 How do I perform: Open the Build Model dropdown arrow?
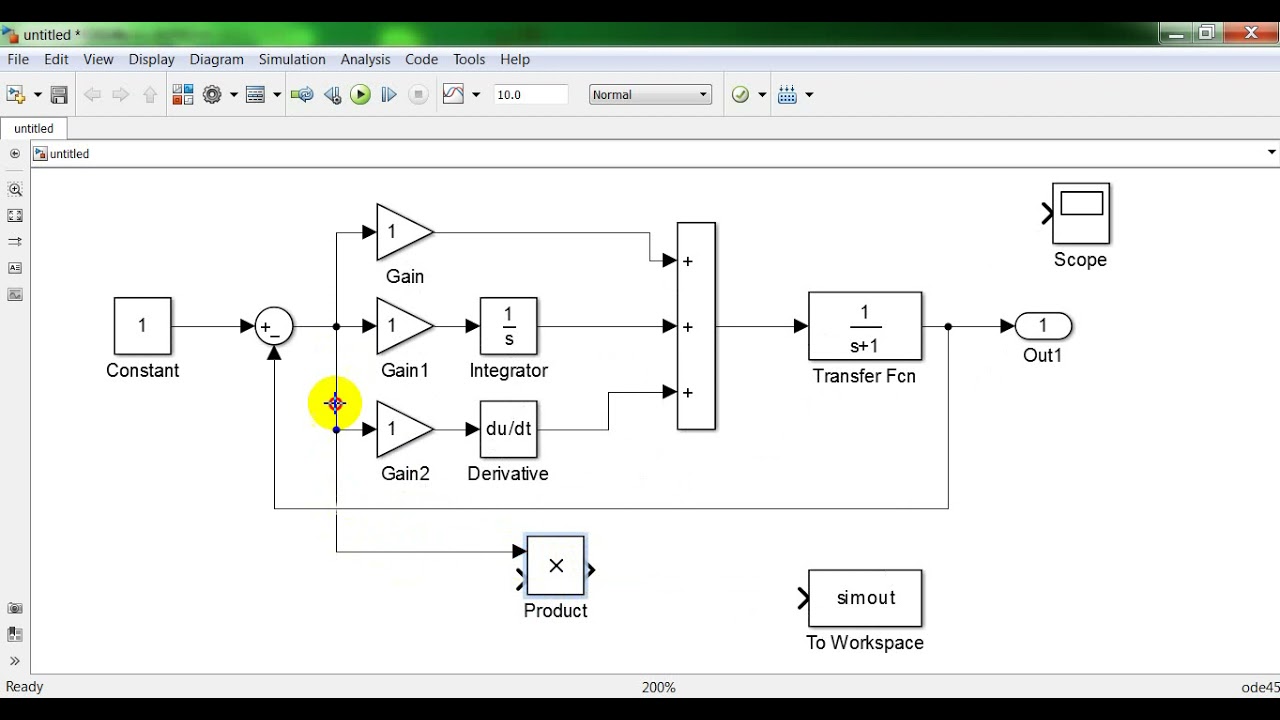tap(809, 95)
